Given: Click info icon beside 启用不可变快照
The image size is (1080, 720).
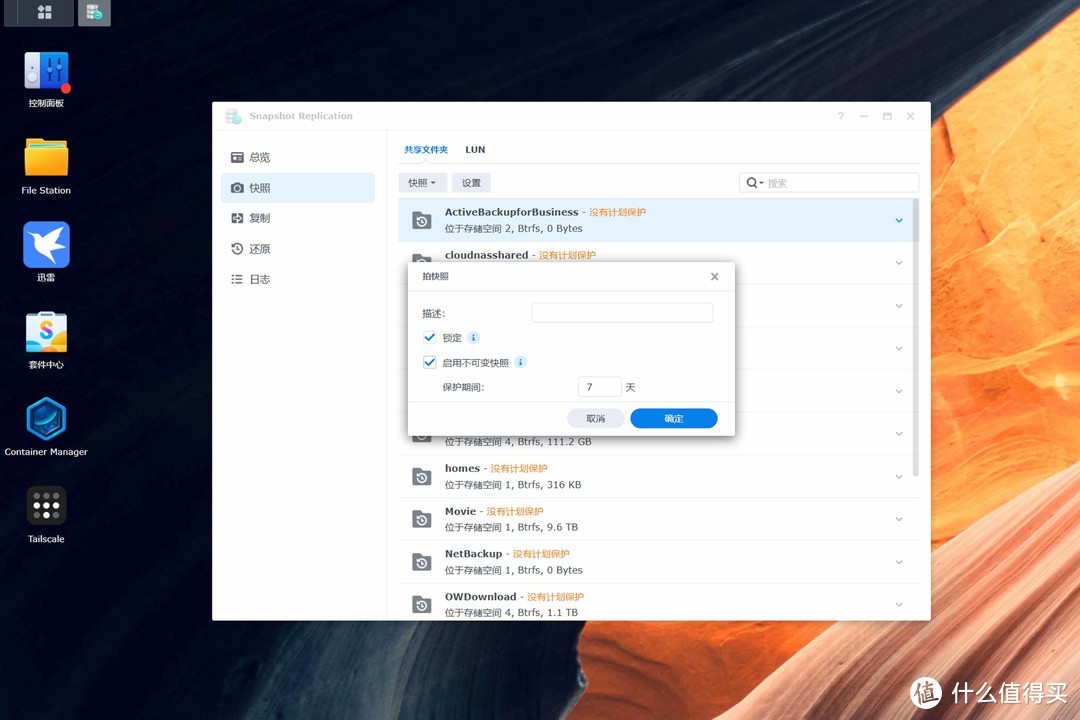Looking at the screenshot, I should click(521, 362).
